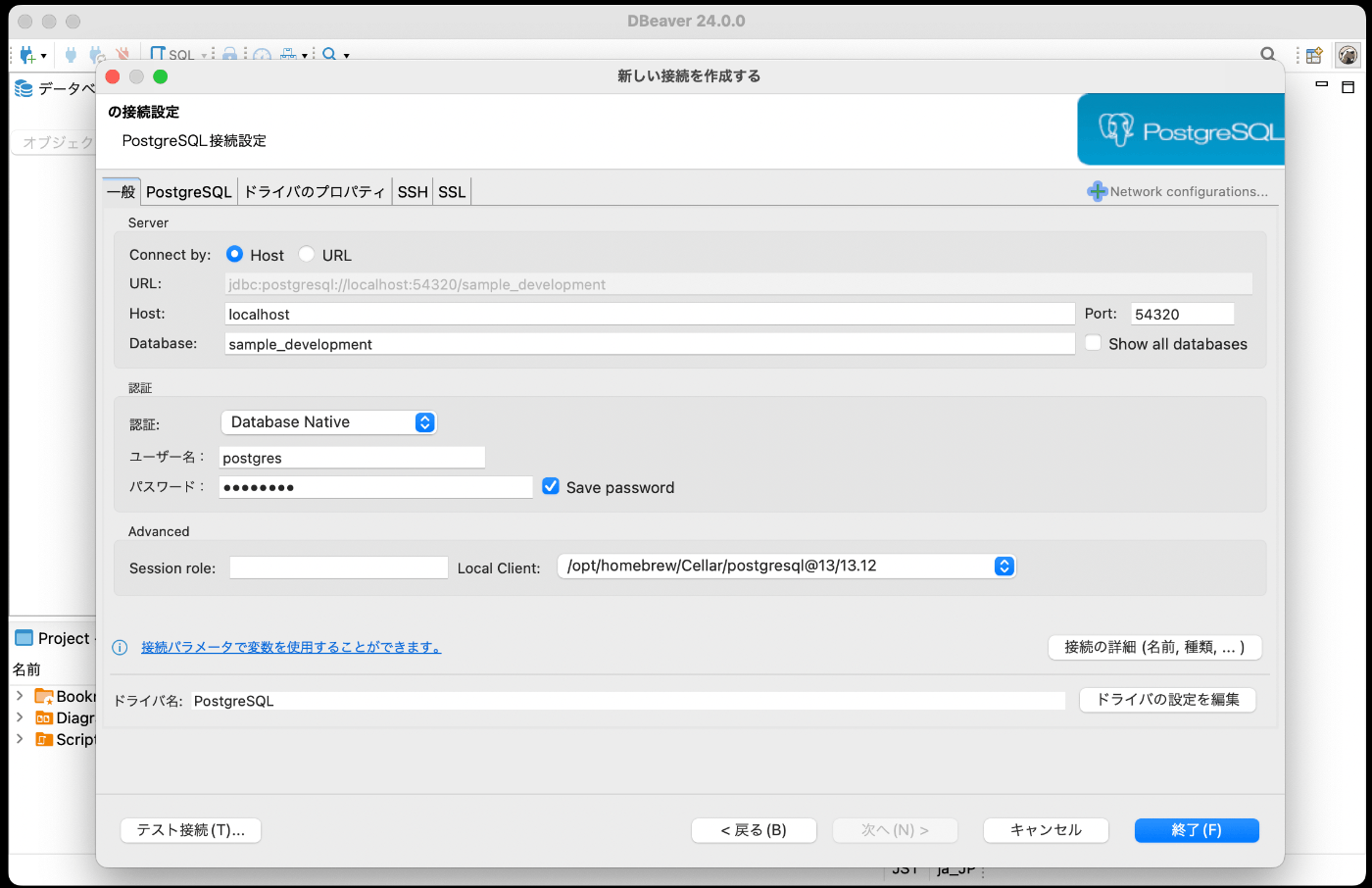
Task: Click the Project panel icon
Action: 24,638
